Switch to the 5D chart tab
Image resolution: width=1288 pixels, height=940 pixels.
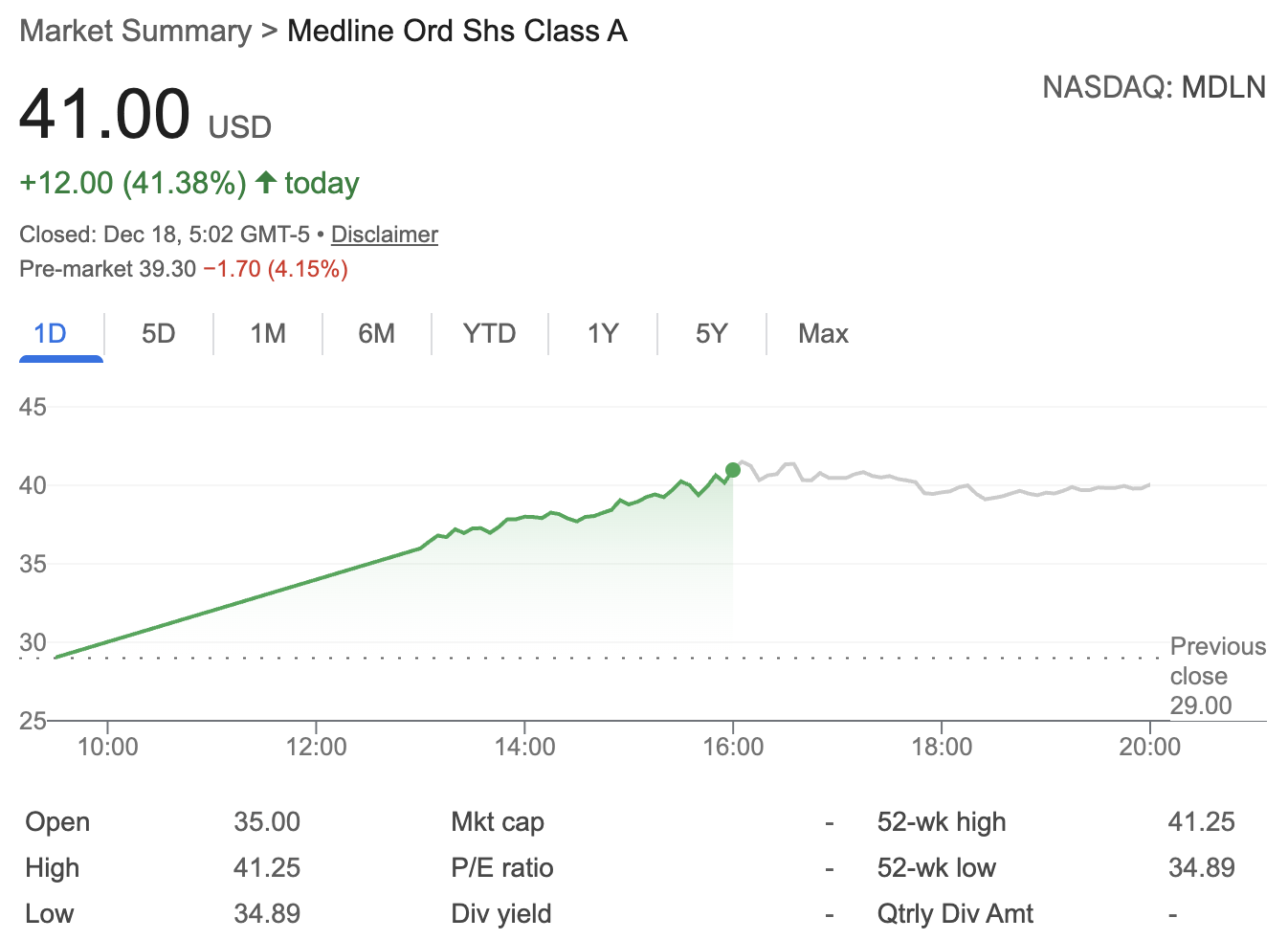pyautogui.click(x=158, y=333)
